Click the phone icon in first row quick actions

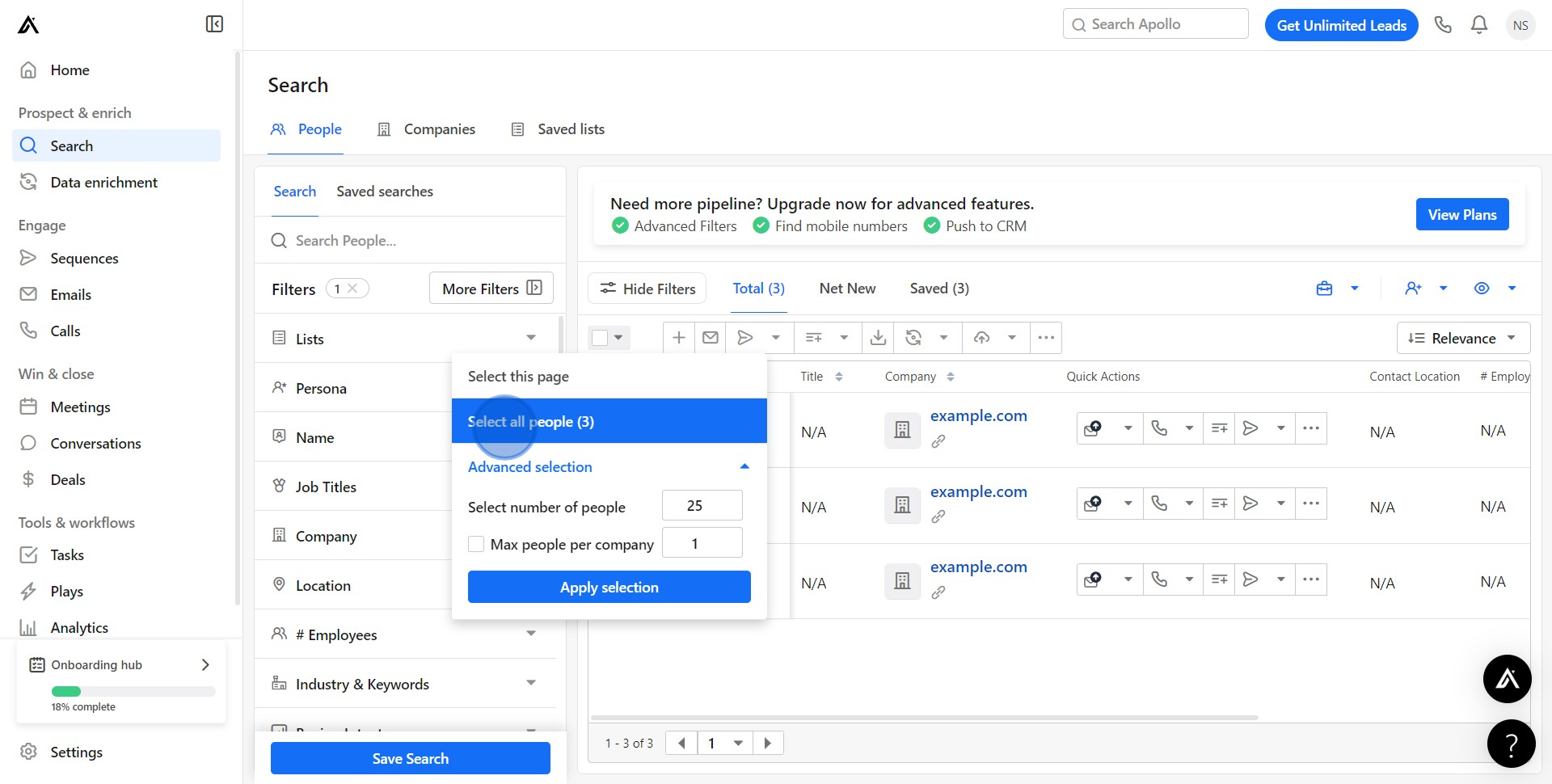(1159, 428)
